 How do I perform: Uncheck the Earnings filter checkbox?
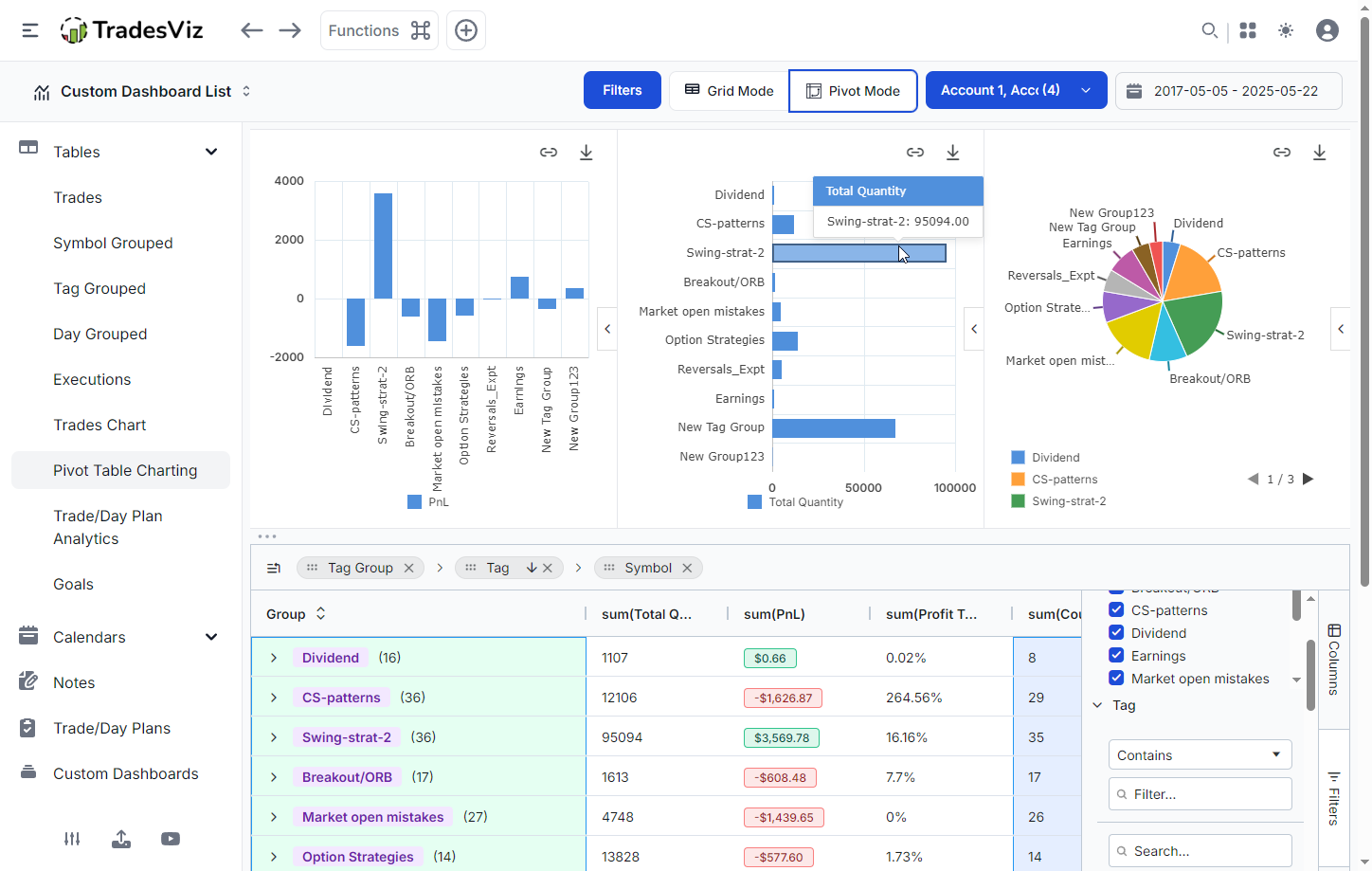tap(1115, 655)
